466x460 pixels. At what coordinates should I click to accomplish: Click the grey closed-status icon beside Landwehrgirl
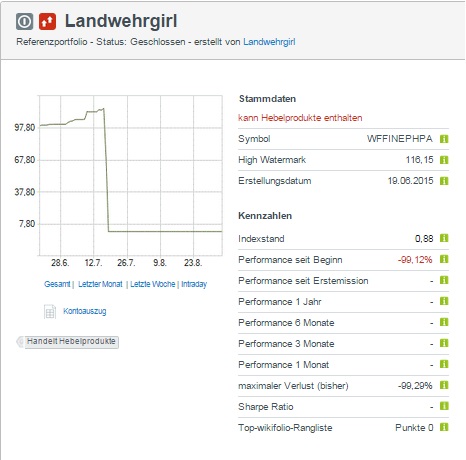tap(24, 22)
